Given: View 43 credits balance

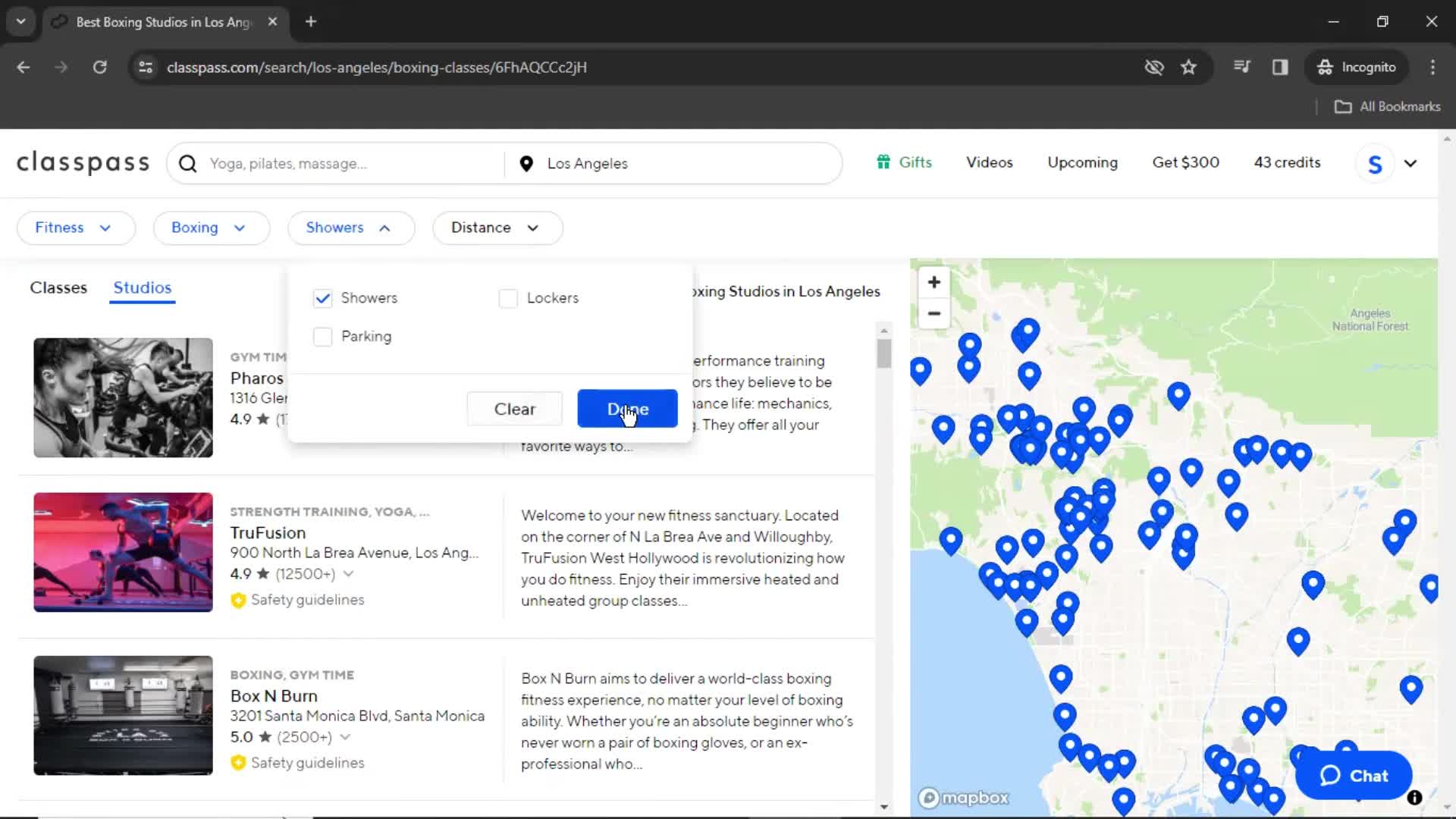Looking at the screenshot, I should (x=1287, y=162).
